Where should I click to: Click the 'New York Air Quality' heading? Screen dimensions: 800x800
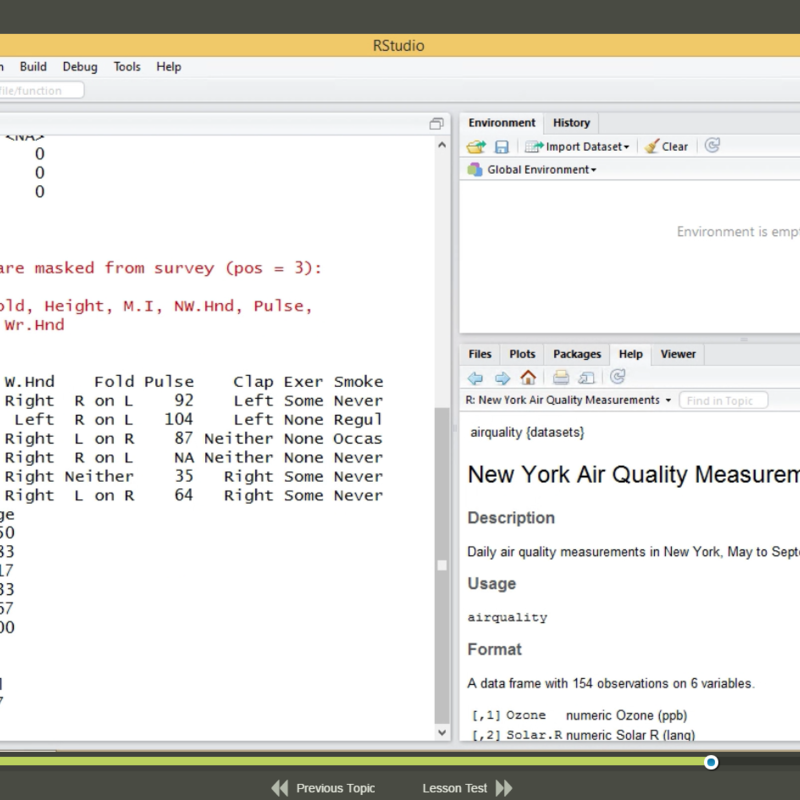click(634, 474)
